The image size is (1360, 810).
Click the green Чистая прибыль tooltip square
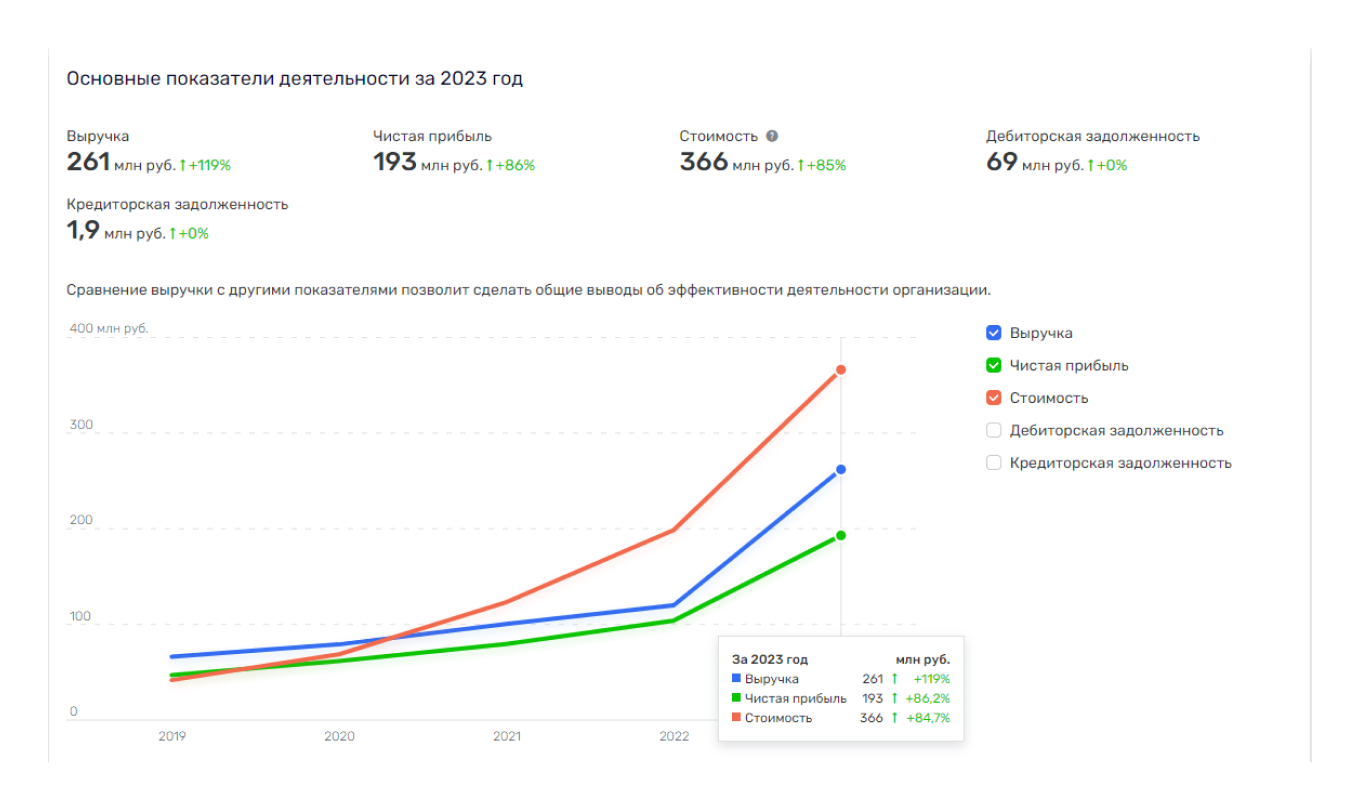point(736,698)
